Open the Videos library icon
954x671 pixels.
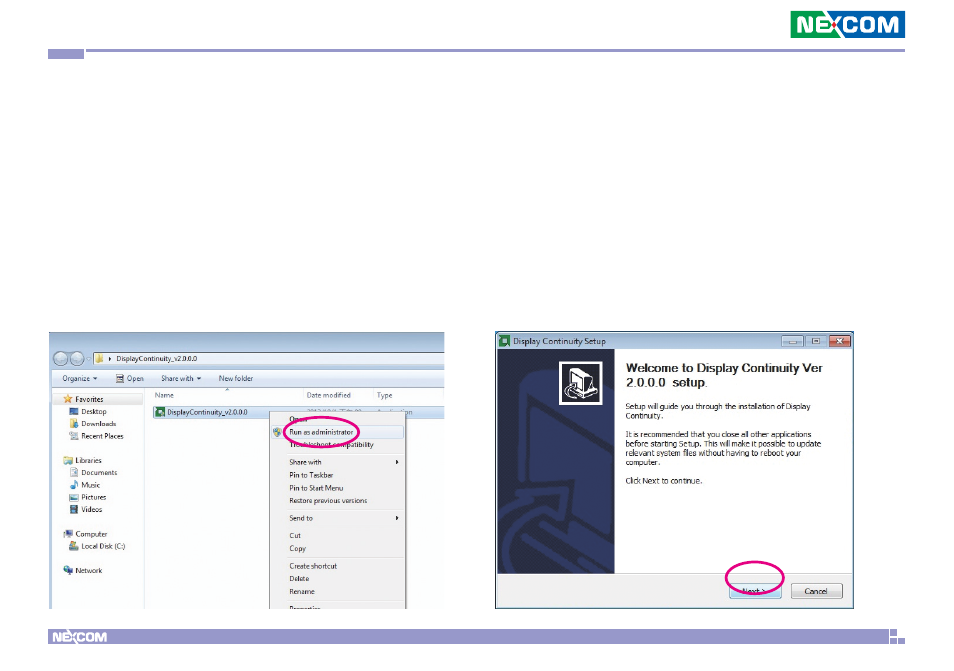tap(74, 510)
